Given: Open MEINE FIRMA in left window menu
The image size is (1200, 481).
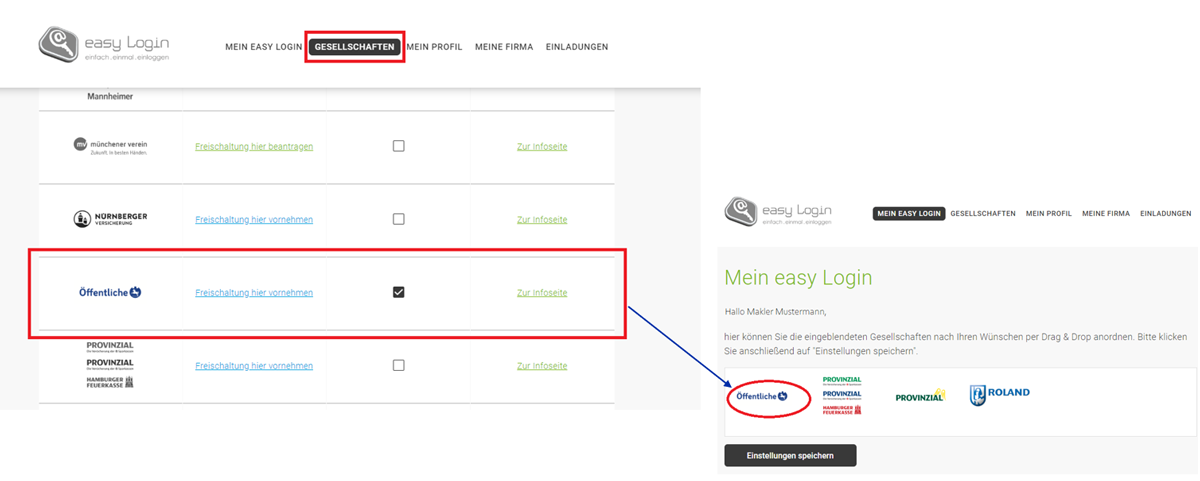Looking at the screenshot, I should (x=504, y=47).
